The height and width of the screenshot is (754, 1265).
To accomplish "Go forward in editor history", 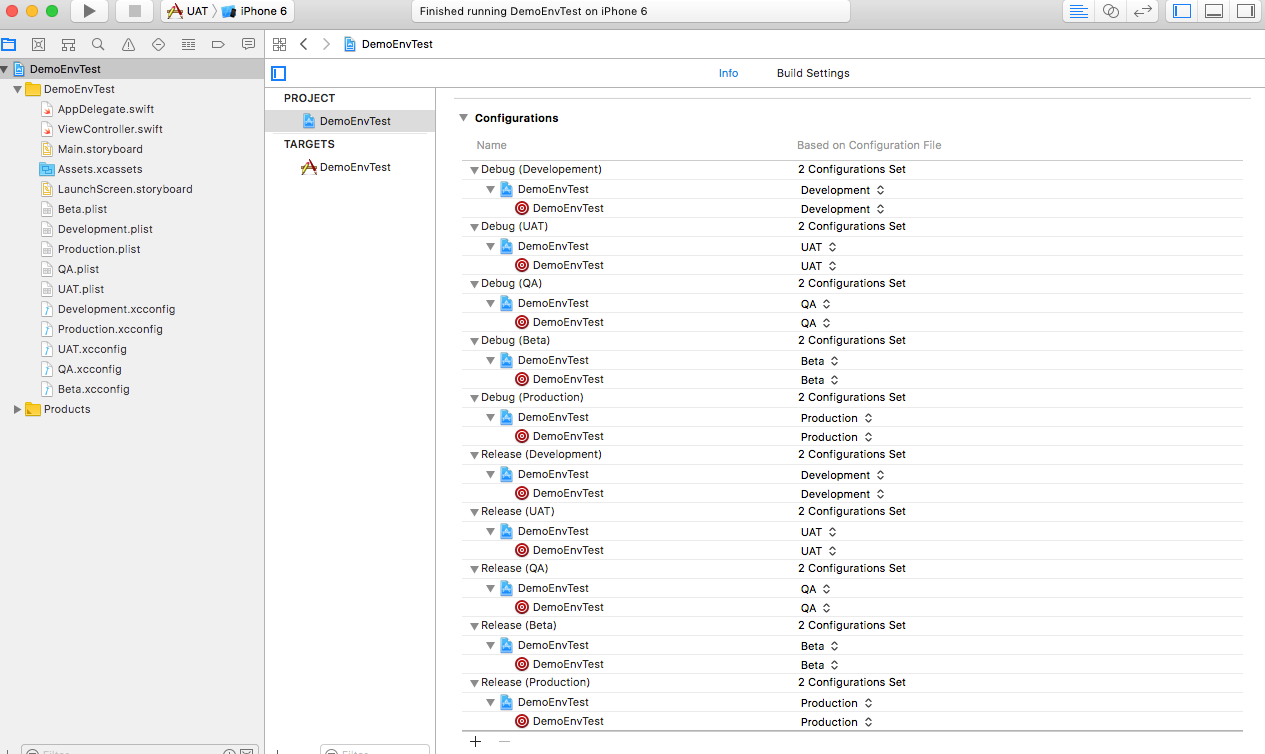I will 326,44.
